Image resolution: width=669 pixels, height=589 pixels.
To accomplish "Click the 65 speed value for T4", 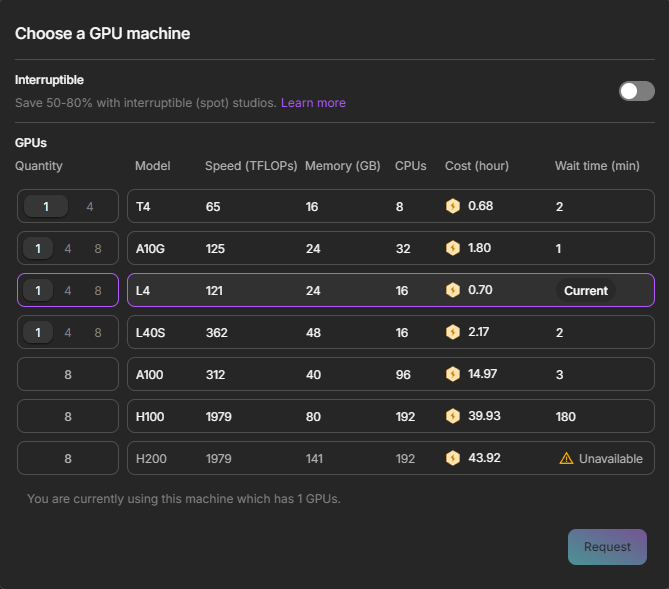I will point(213,207).
